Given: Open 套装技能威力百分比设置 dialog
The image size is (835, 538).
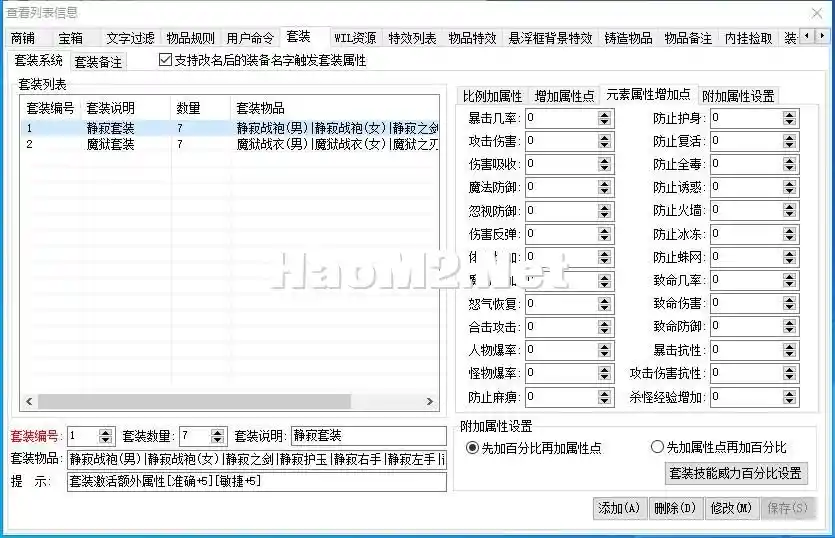Looking at the screenshot, I should [736, 473].
